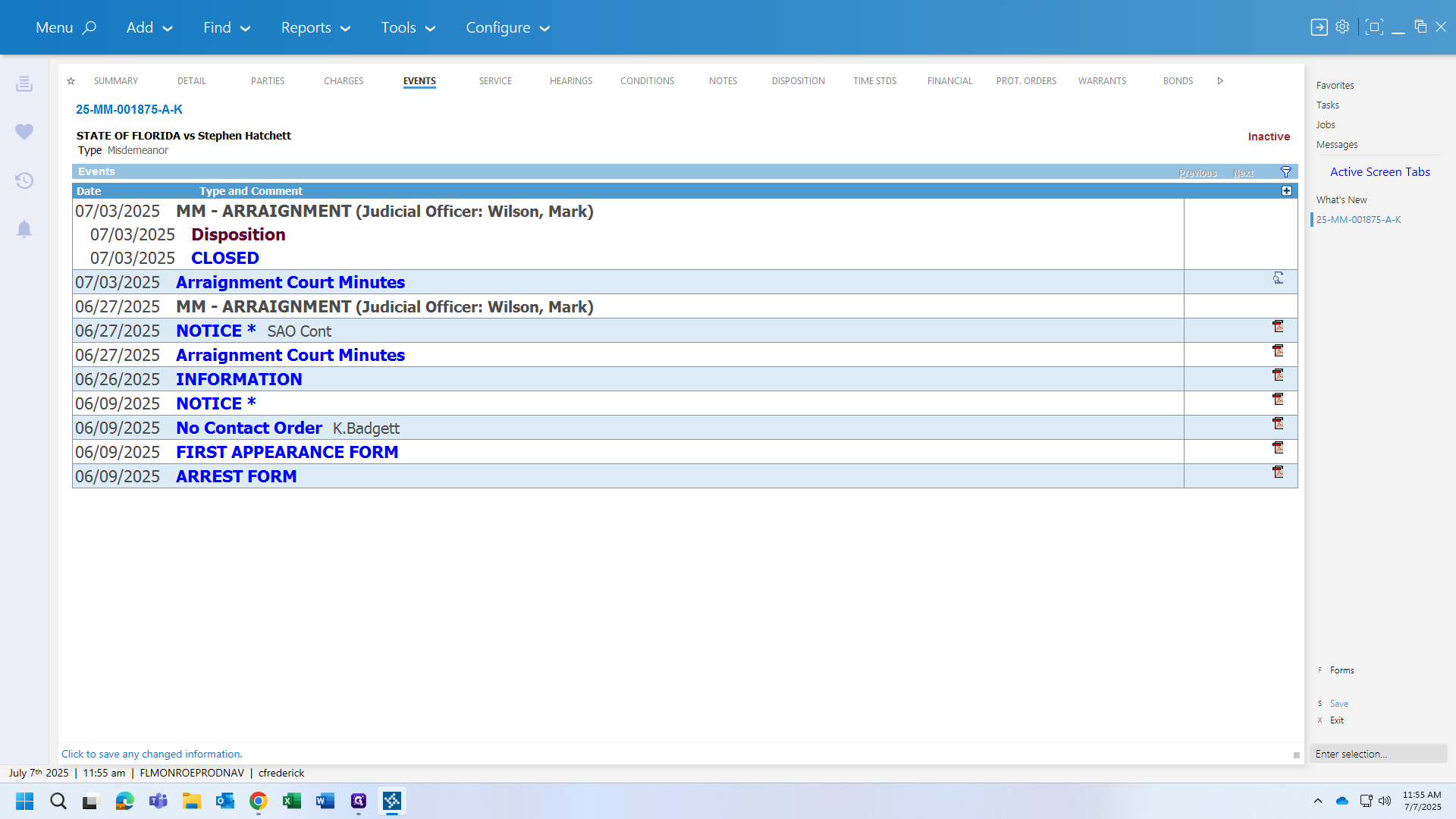Open the Disposition event link
Screen dimensions: 1456x819
[x=238, y=234]
